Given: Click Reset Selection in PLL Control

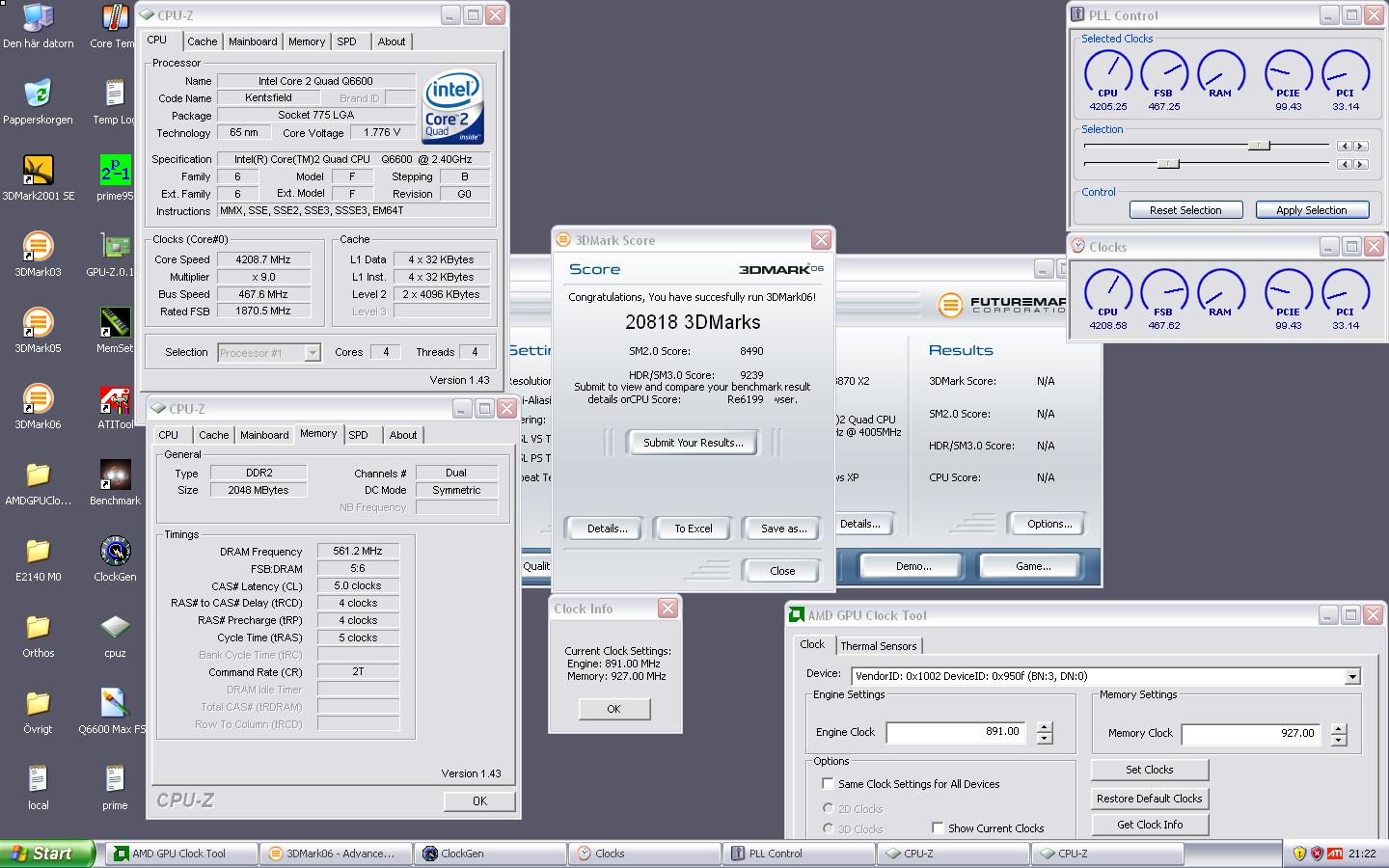Looking at the screenshot, I should pyautogui.click(x=1185, y=210).
